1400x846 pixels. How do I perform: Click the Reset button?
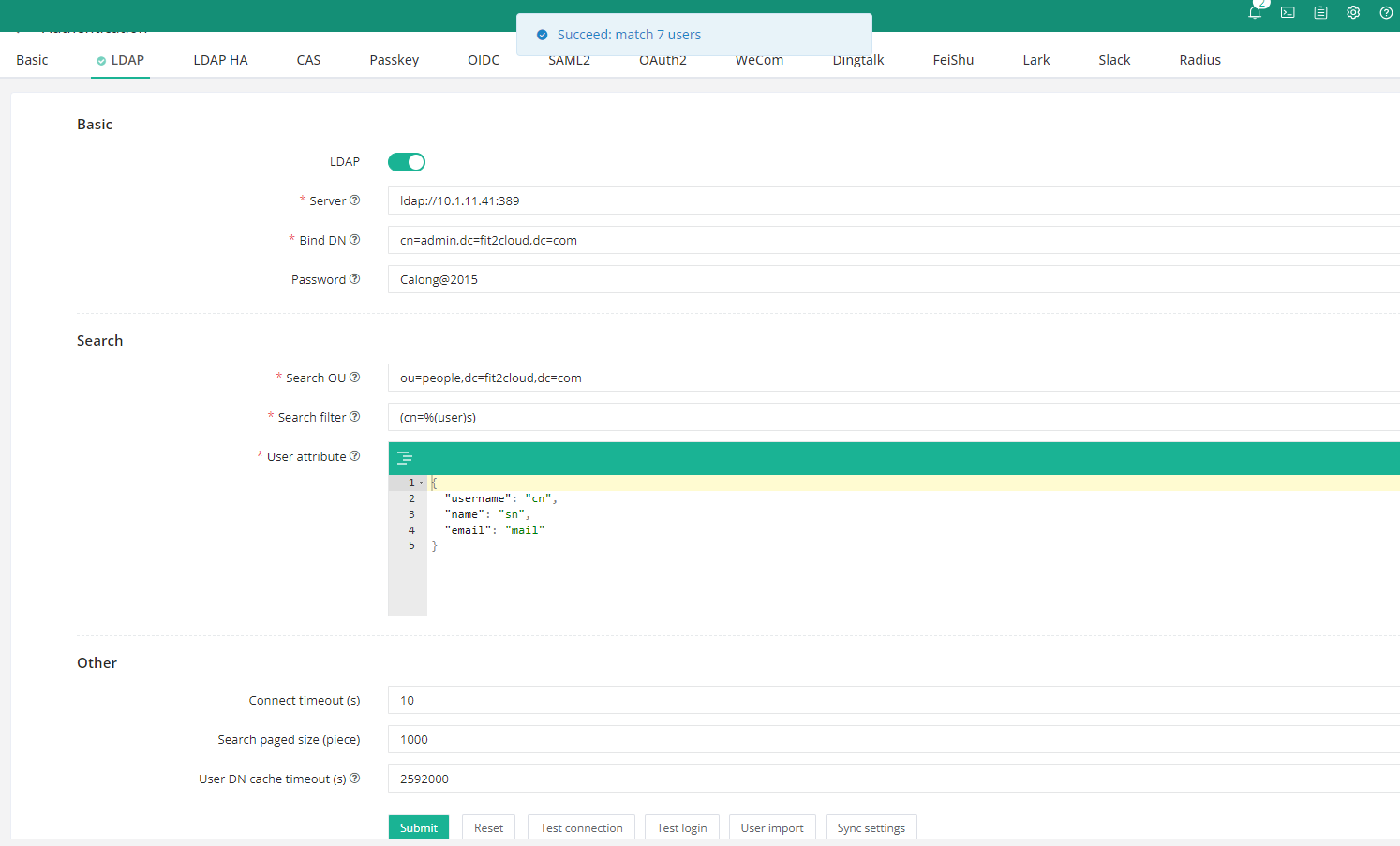[488, 827]
